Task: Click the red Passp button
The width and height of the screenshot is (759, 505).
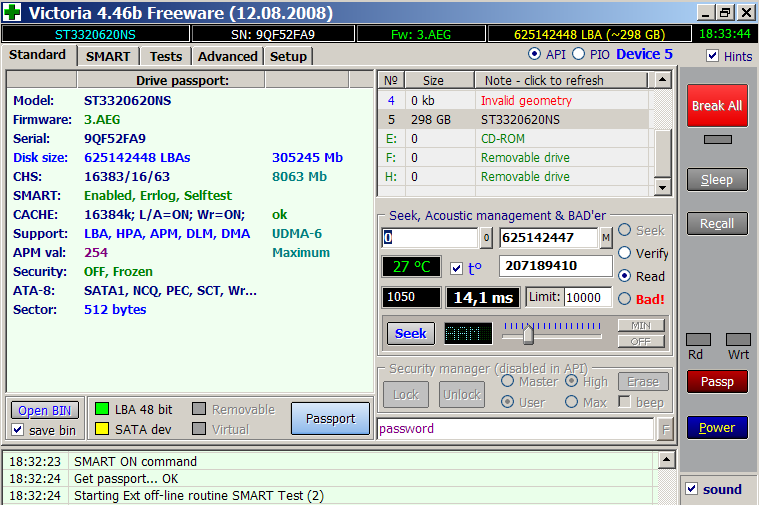Action: point(717,382)
